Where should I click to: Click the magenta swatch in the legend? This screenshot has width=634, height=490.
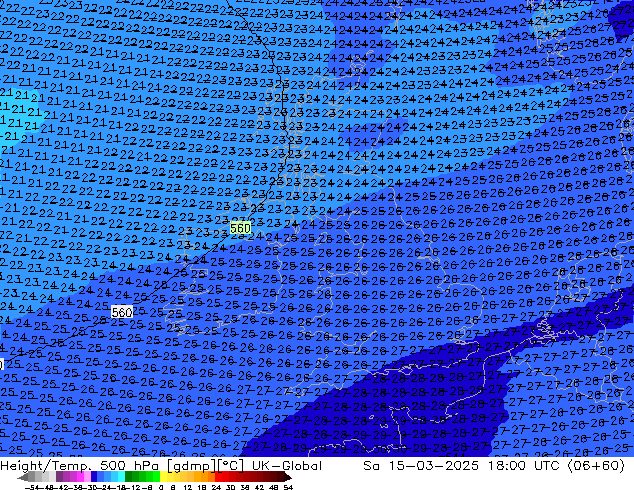coord(80,477)
